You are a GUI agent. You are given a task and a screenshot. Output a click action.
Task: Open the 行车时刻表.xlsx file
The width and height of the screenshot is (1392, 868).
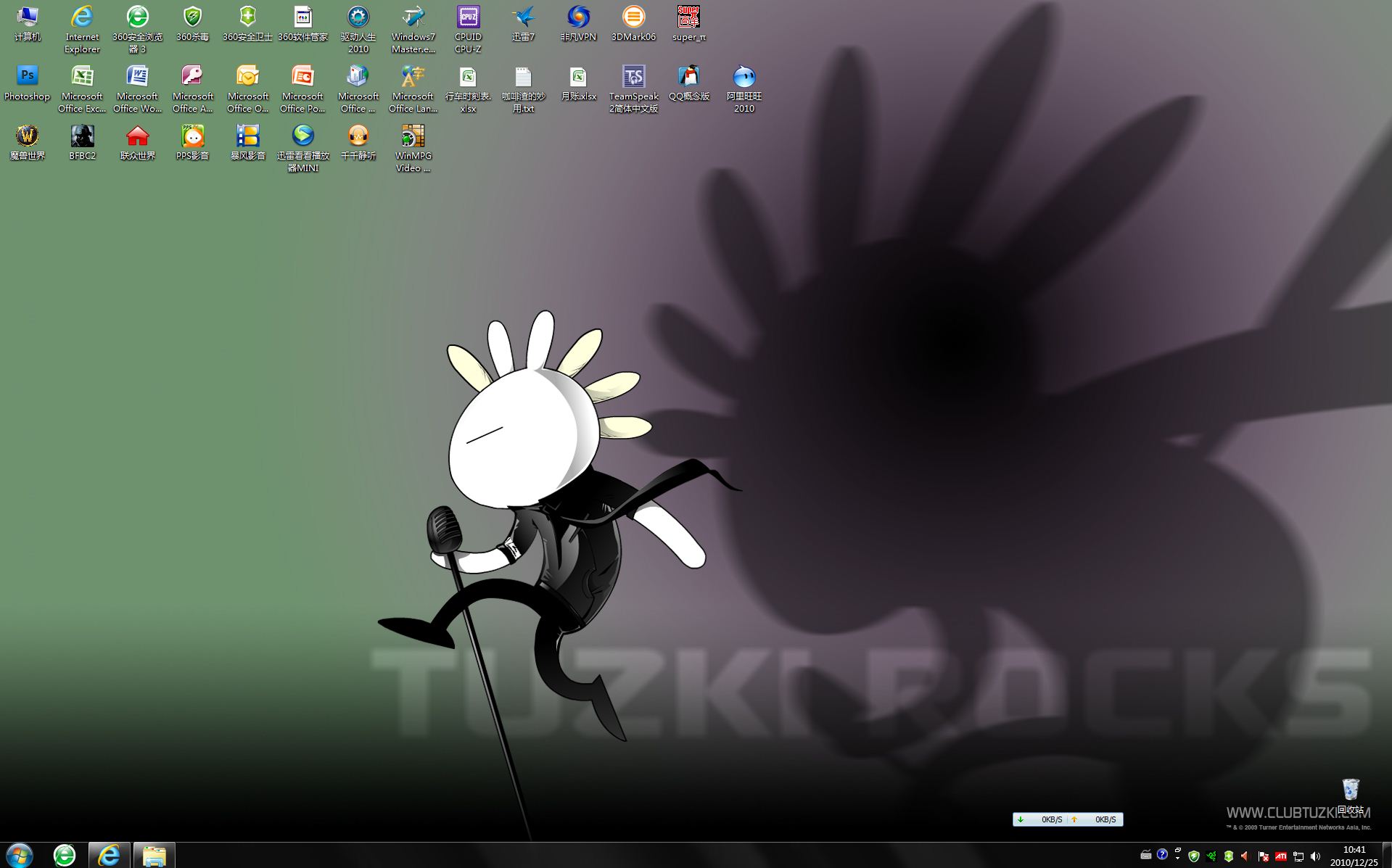(468, 89)
